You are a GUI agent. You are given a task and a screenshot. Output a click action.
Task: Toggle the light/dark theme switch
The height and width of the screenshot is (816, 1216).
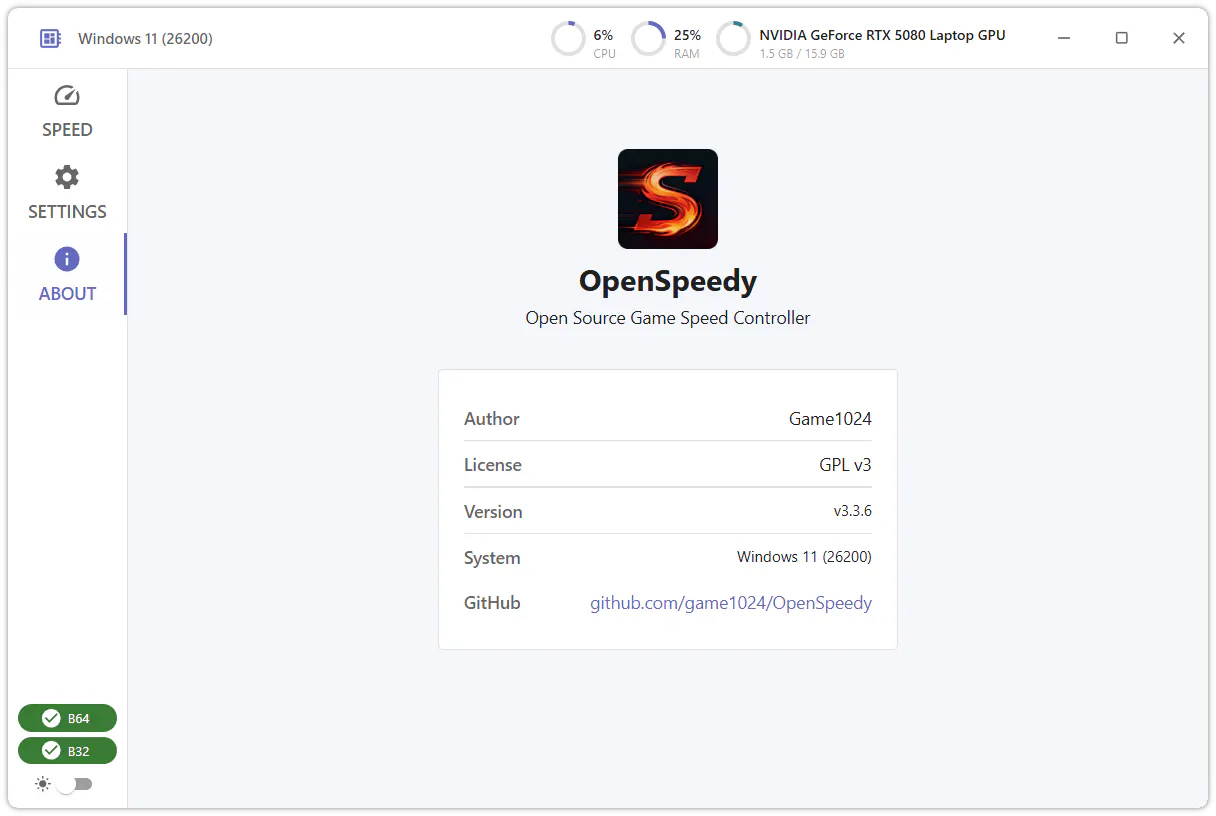74,784
